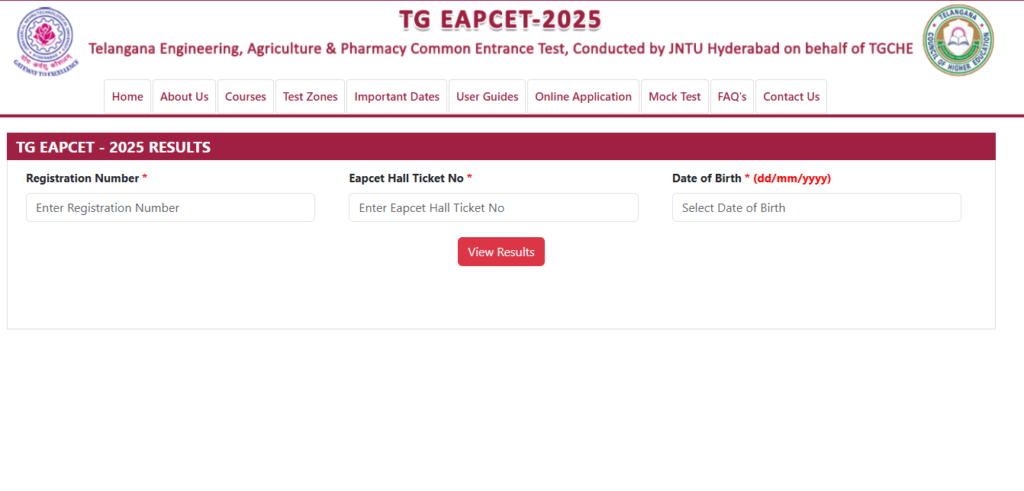Go to the About Us page

pyautogui.click(x=184, y=97)
